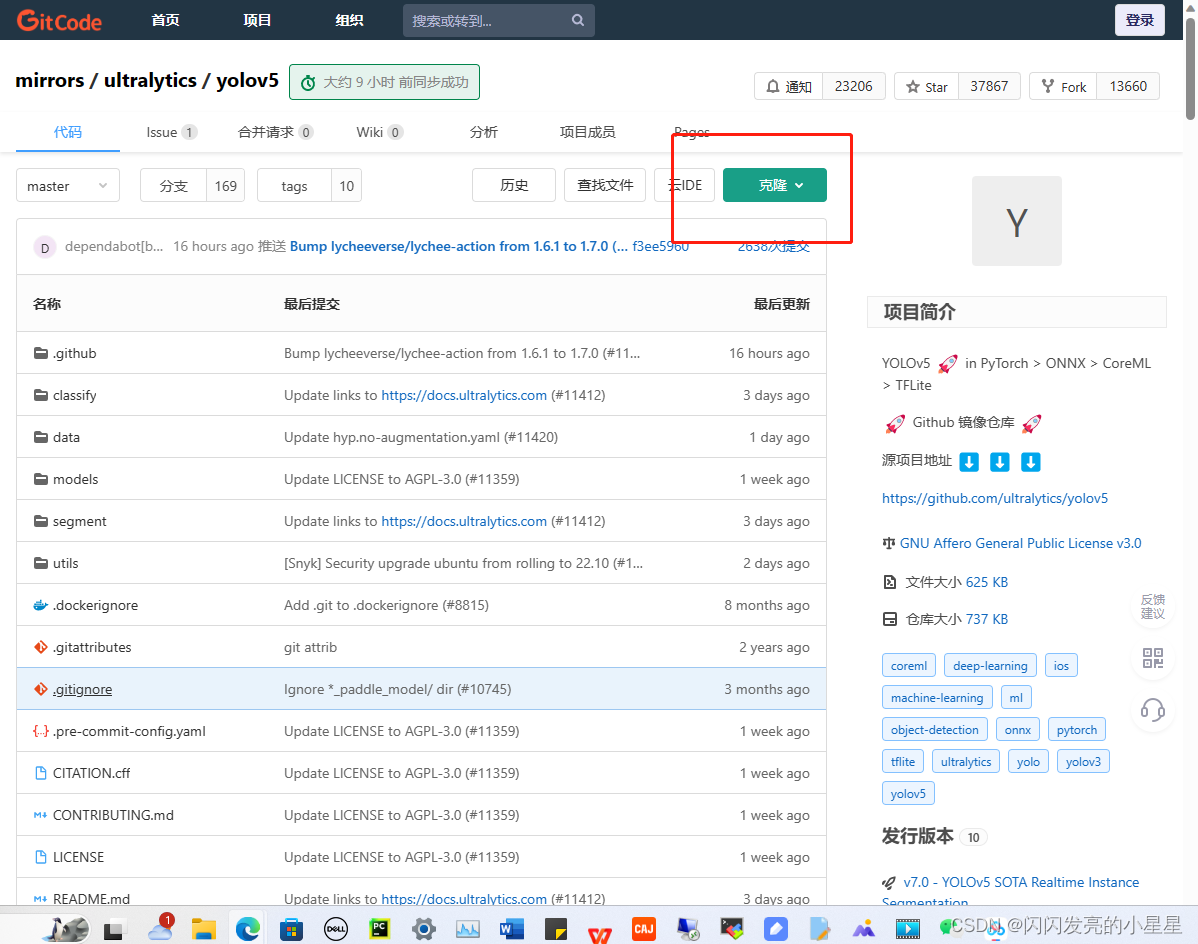Open the utils folder name
The image size is (1198, 944).
(x=65, y=563)
